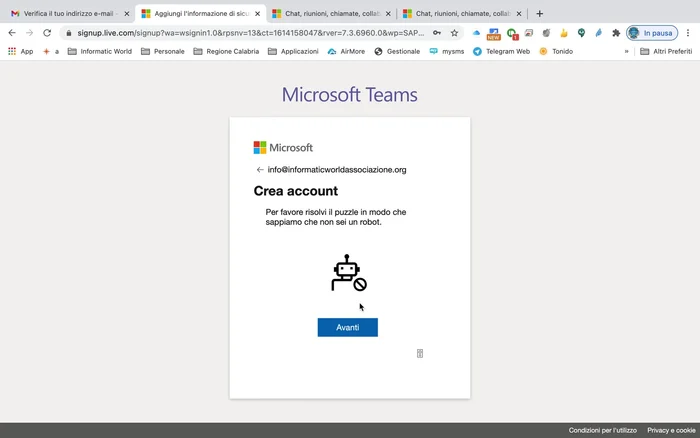Click the blue feather extension icon
Viewport: 700px width, 438px height.
coord(599,33)
